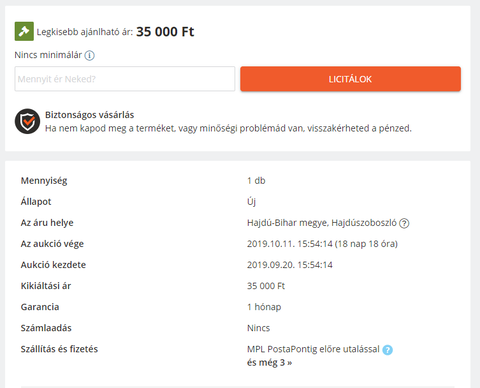
Task: Click the Nincs minimálár label
Action: [x=48, y=55]
